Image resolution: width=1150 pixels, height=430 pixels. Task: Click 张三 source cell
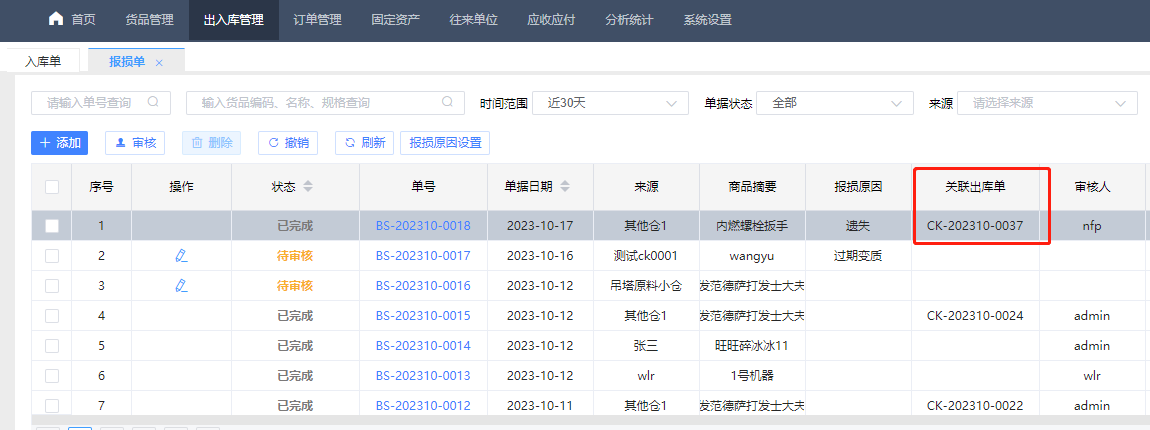pyautogui.click(x=646, y=346)
